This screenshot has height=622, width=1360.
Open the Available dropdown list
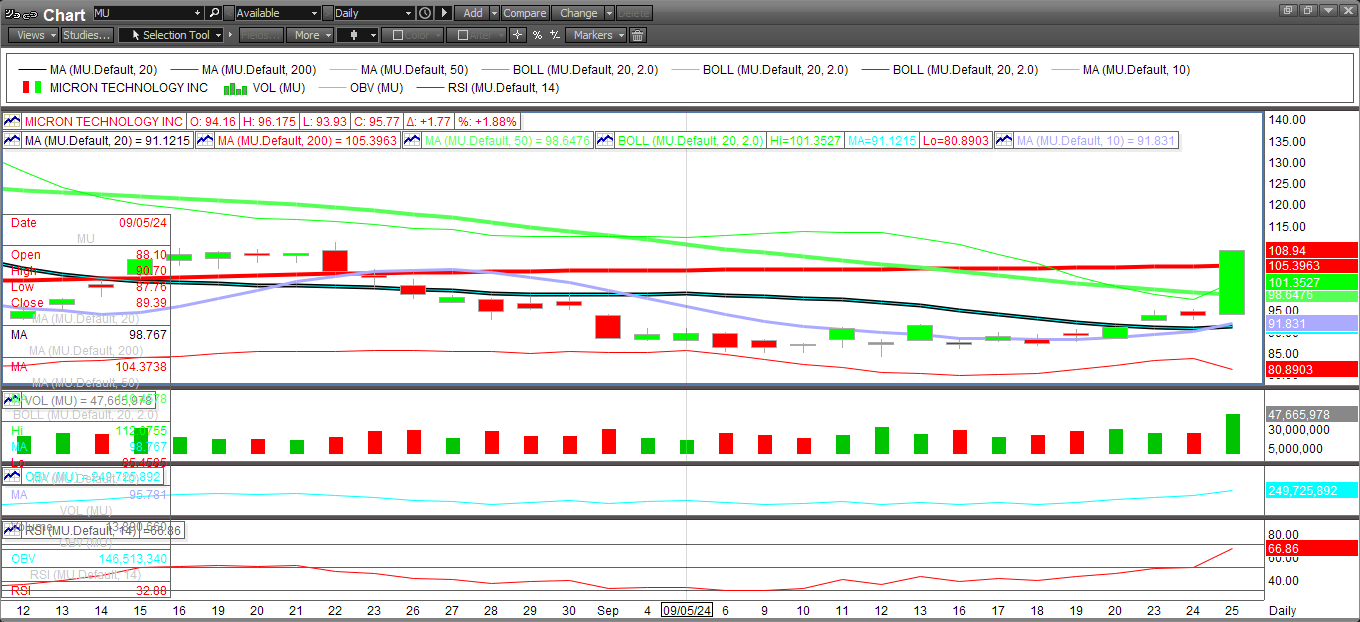click(x=314, y=13)
